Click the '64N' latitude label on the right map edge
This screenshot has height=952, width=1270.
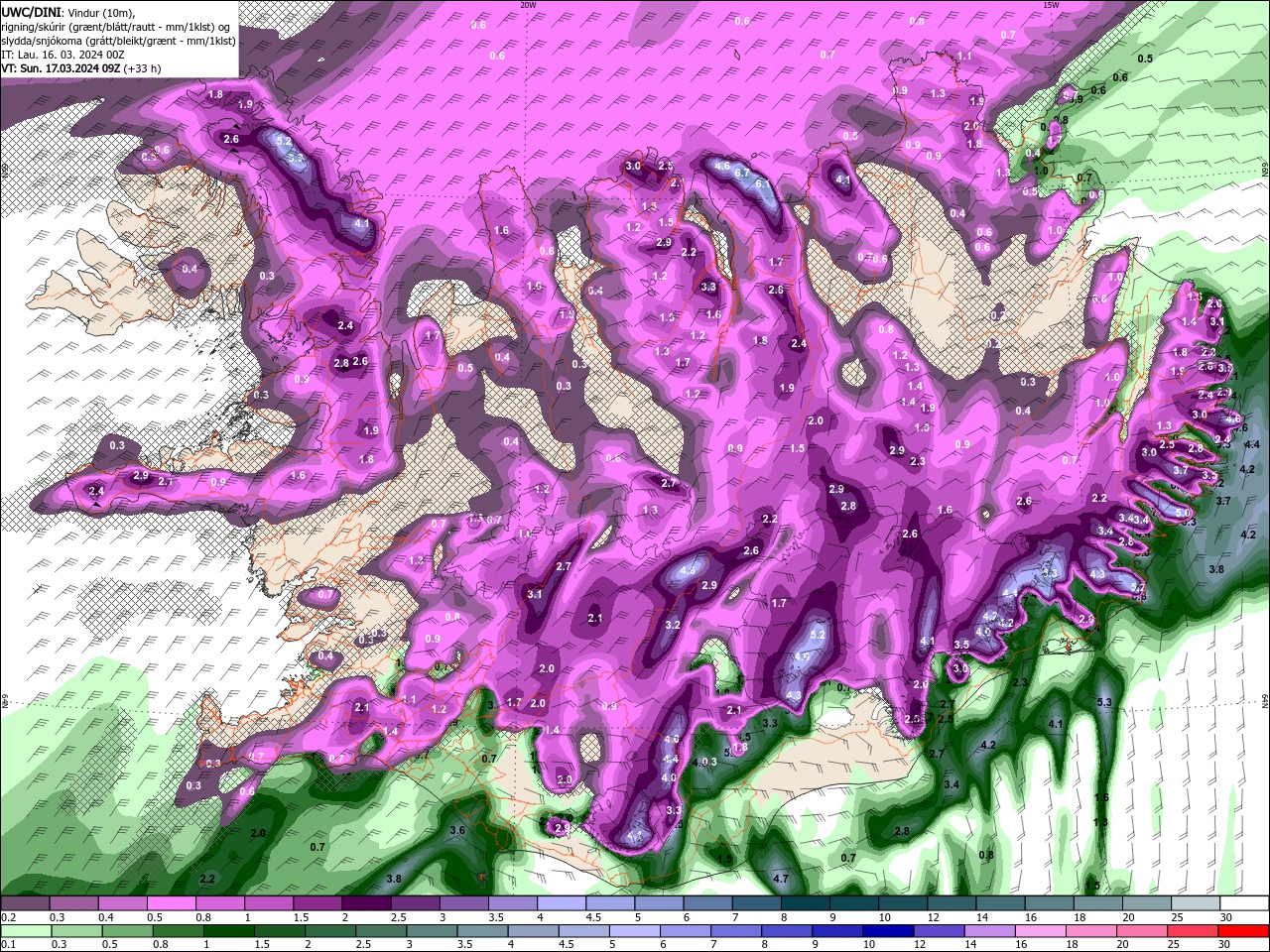point(1265,700)
